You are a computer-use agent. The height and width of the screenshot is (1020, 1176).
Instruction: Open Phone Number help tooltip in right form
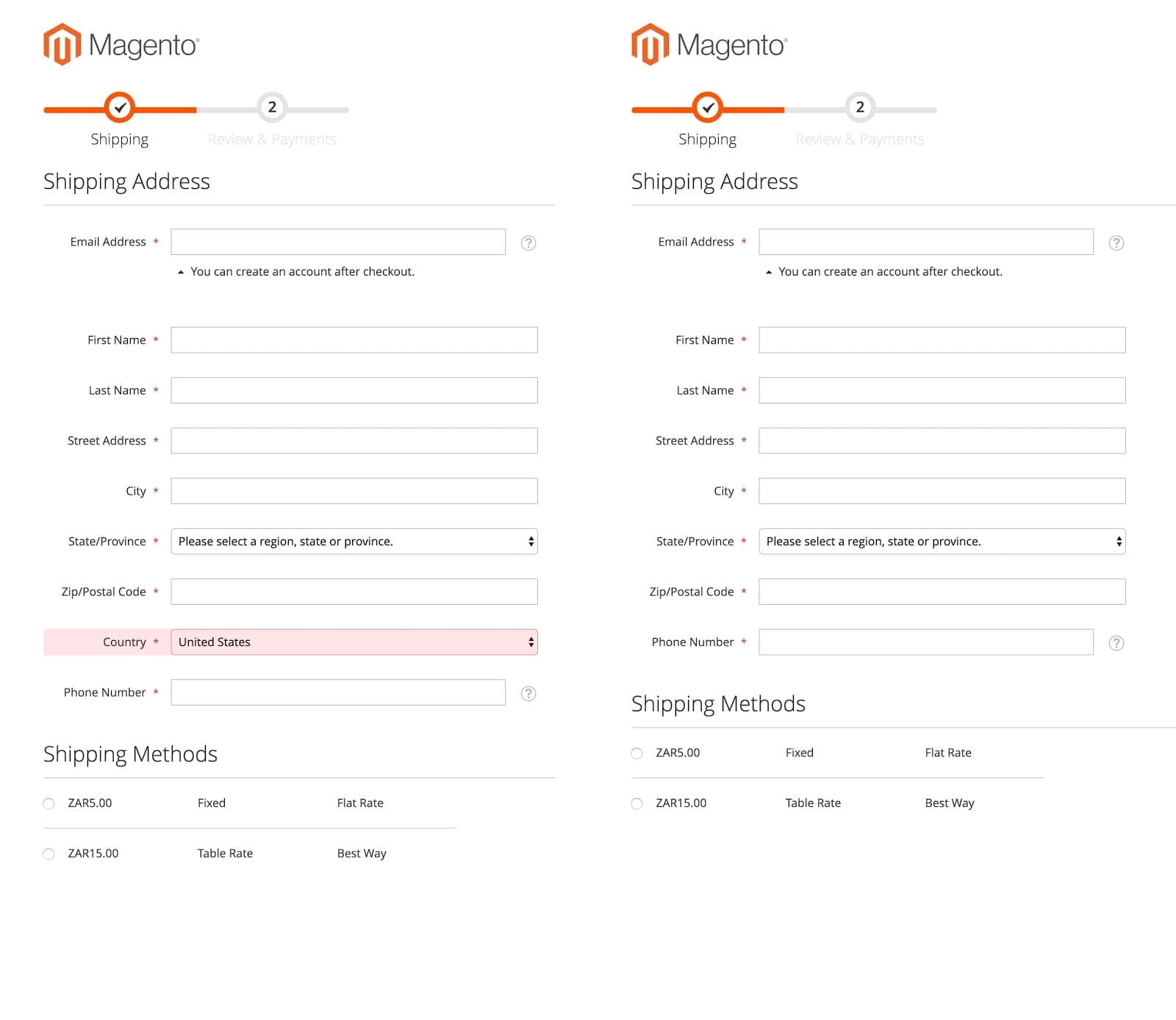1116,644
